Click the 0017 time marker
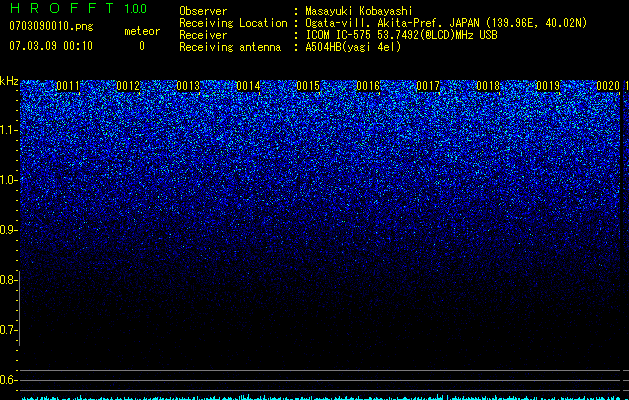 pos(428,86)
